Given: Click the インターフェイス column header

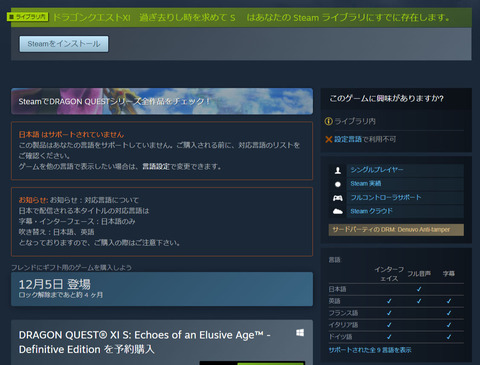Looking at the screenshot, I should coord(389,274).
